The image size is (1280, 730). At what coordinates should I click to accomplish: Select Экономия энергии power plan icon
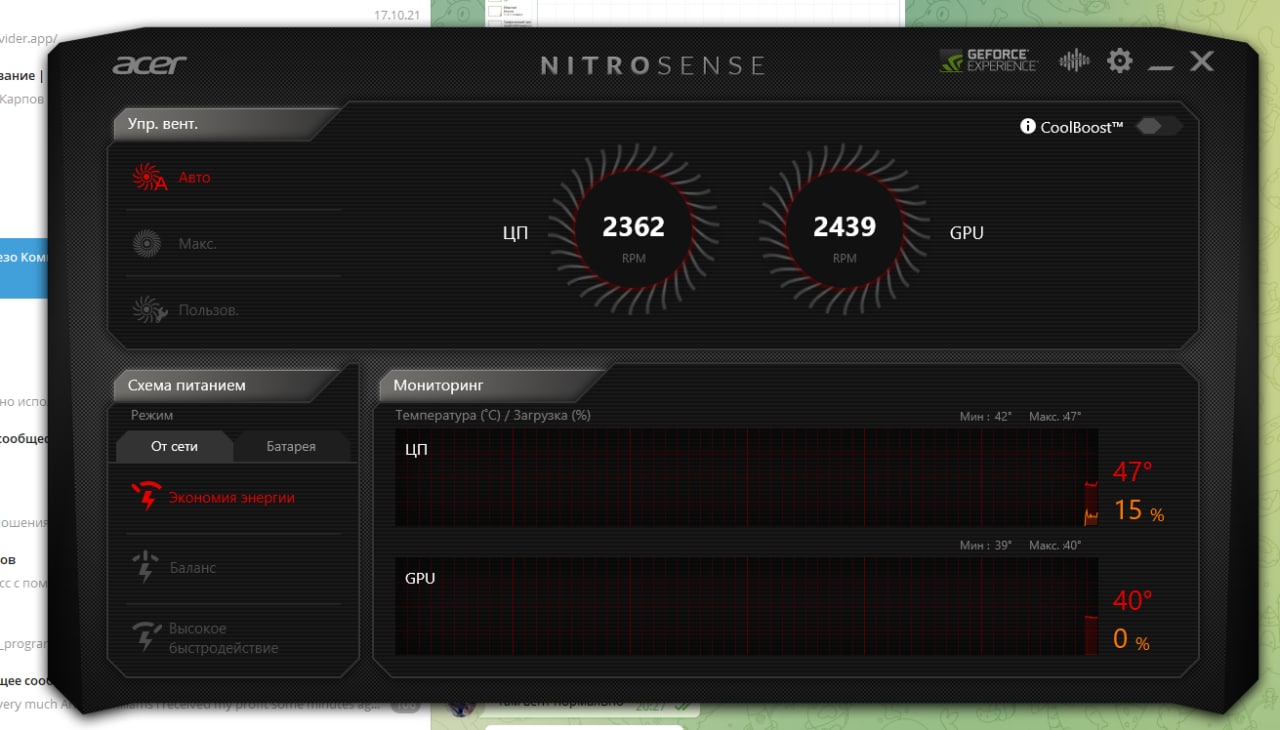click(x=147, y=497)
